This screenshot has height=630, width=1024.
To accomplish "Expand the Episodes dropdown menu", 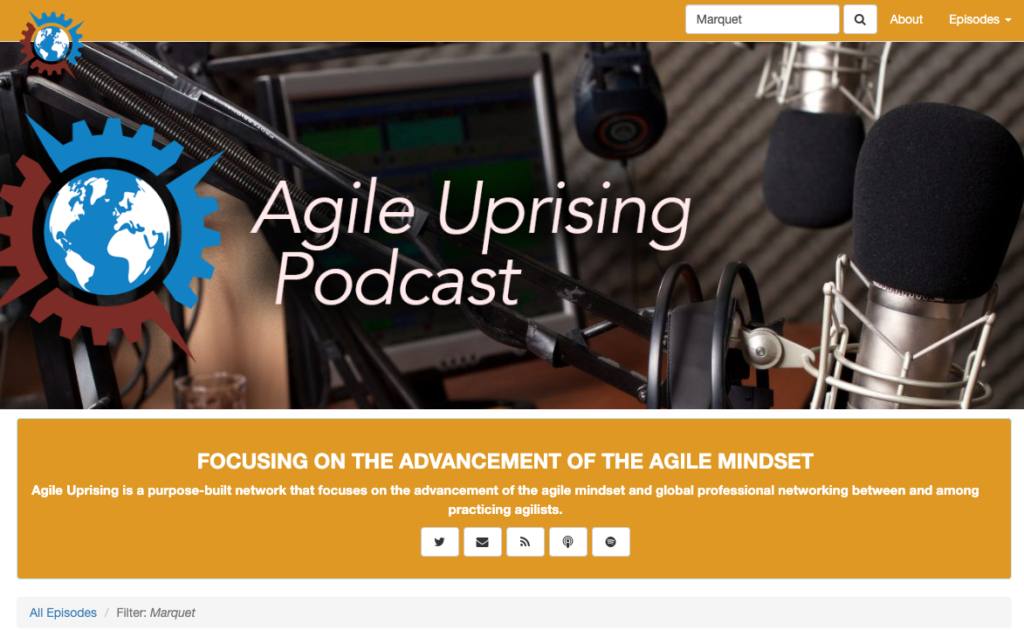I will (980, 20).
